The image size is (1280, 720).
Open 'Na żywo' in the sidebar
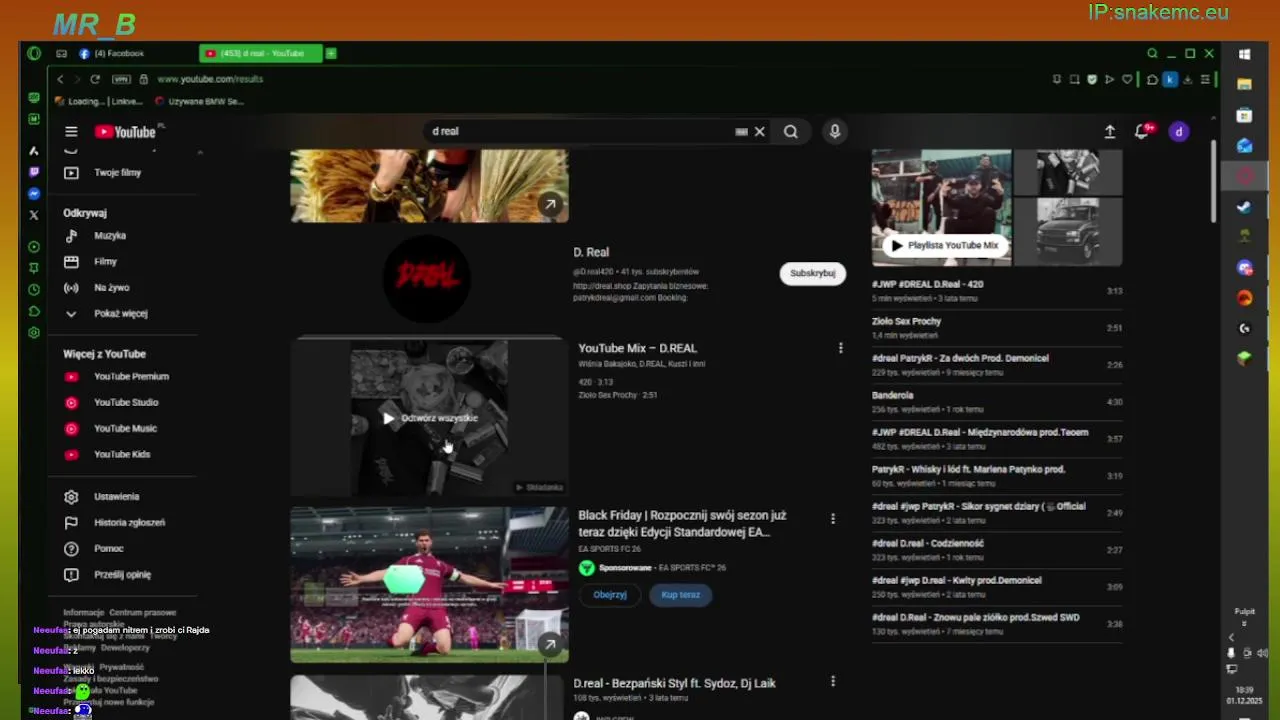pyautogui.click(x=111, y=287)
